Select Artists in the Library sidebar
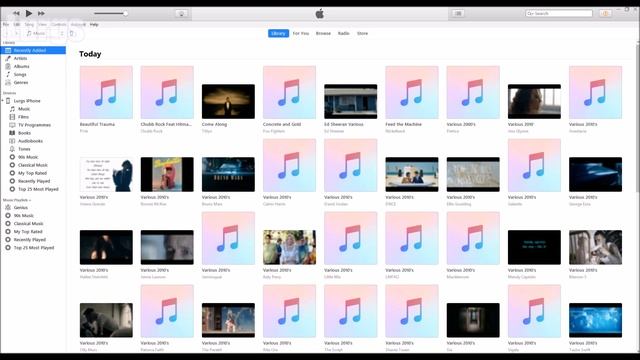The height and width of the screenshot is (360, 640). coord(33,58)
